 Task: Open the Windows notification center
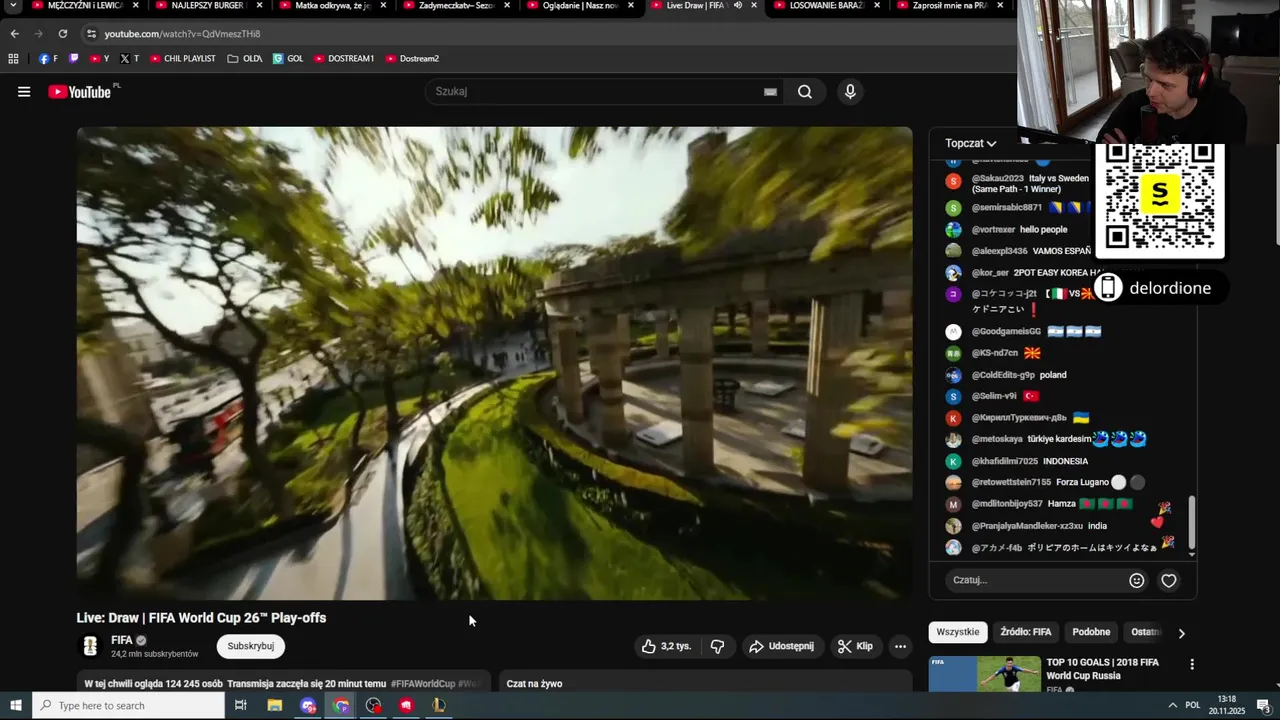1263,705
